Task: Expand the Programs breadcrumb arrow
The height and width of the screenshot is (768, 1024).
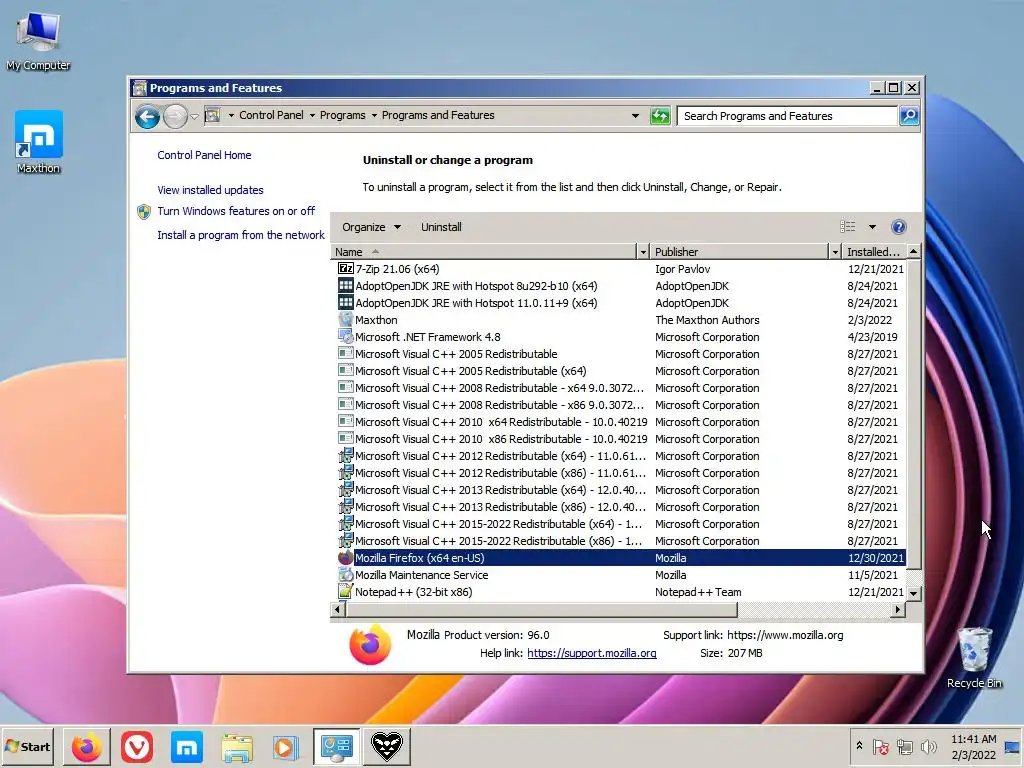Action: pos(374,116)
